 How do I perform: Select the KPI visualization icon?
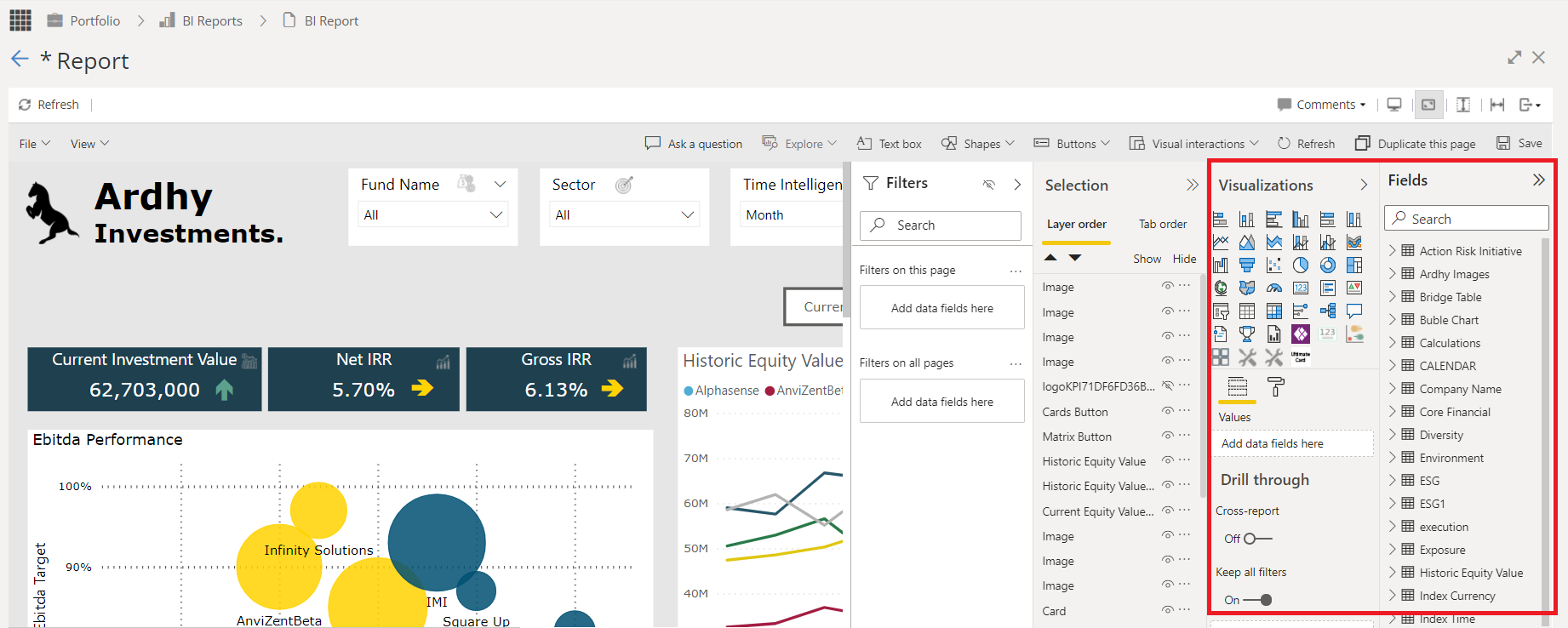[1354, 288]
